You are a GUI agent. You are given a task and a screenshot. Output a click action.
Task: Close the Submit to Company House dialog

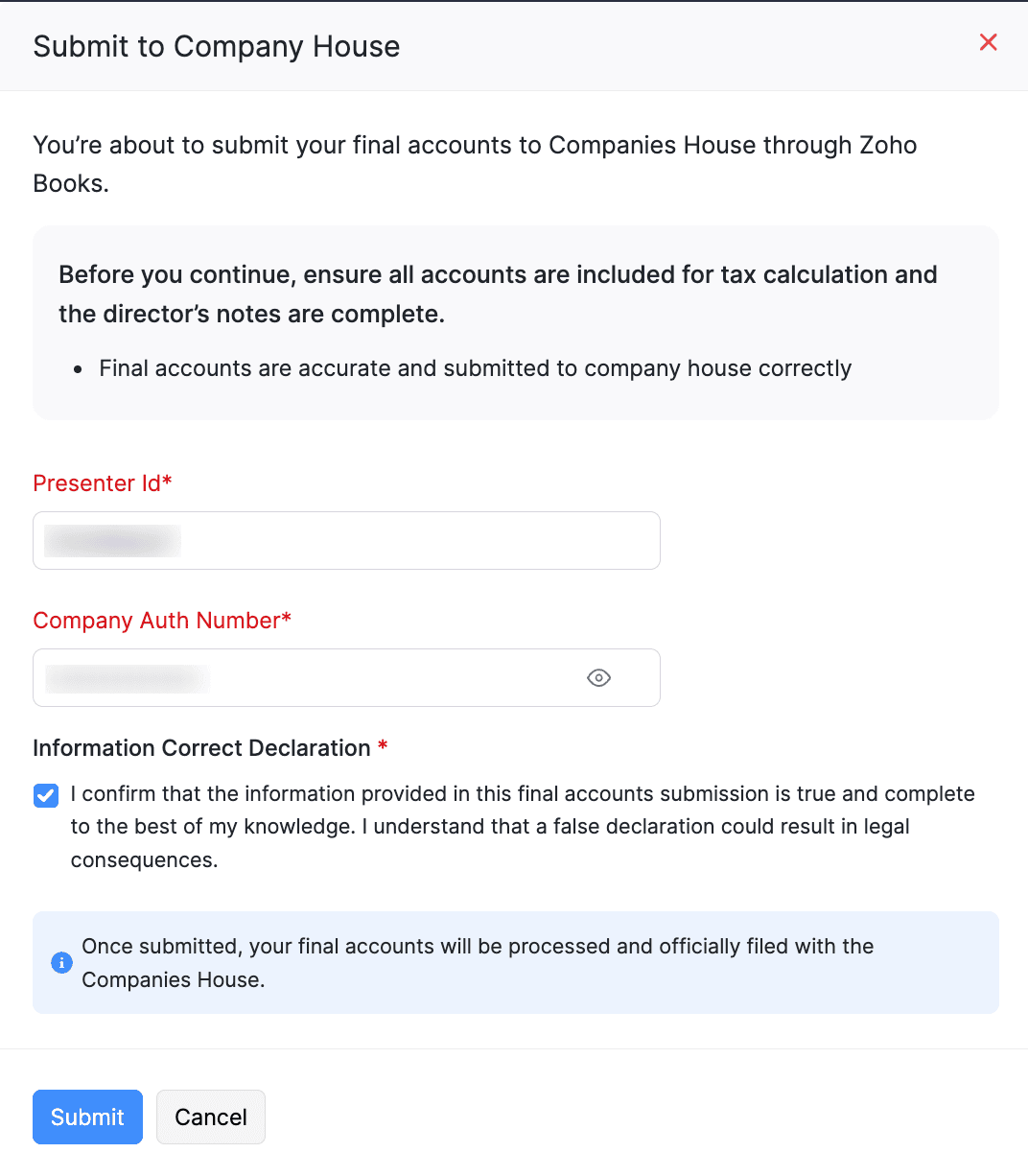(x=988, y=42)
